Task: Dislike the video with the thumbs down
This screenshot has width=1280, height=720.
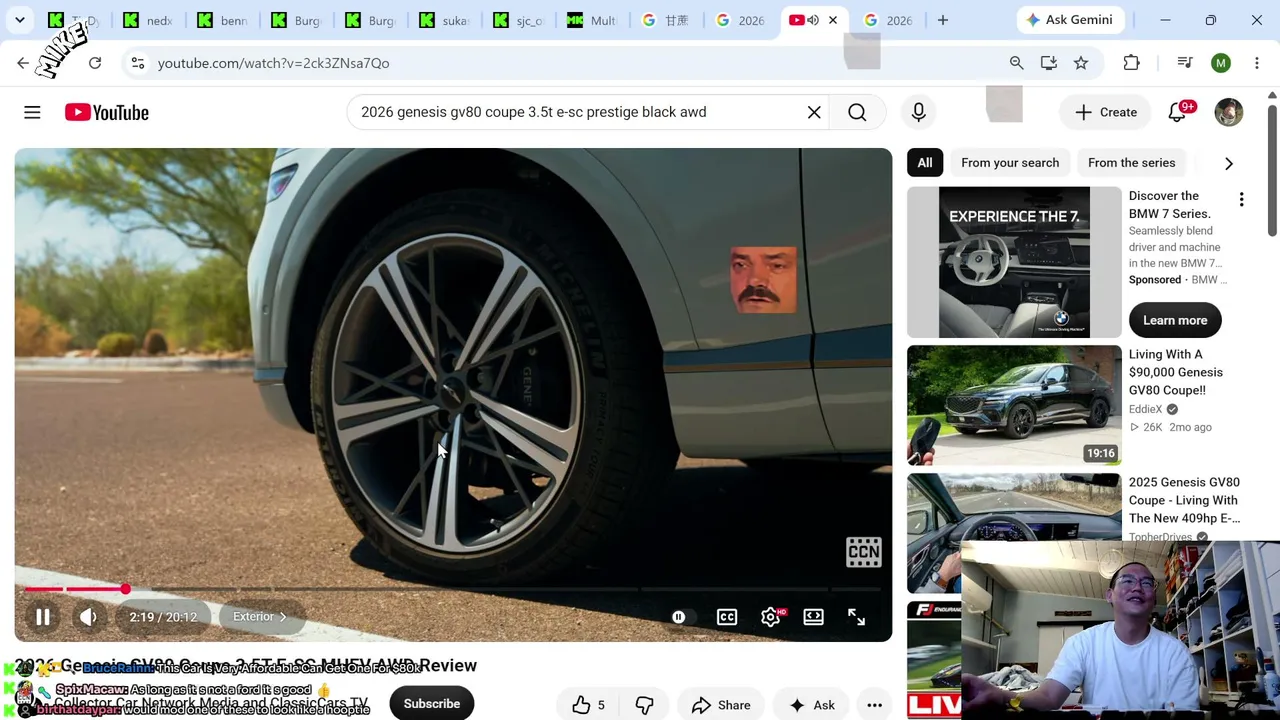Action: 644,705
